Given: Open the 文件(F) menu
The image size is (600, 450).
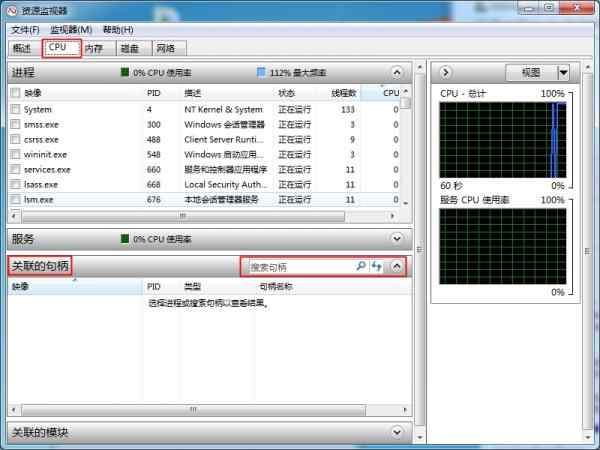Looking at the screenshot, I should (x=25, y=30).
